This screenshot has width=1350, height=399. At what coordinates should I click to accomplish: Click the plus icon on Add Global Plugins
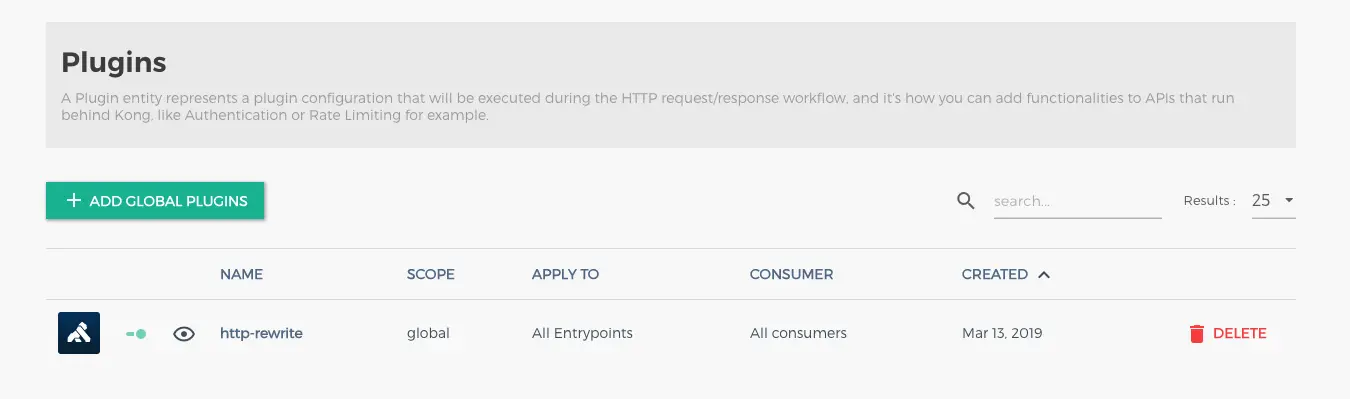pyautogui.click(x=73, y=201)
